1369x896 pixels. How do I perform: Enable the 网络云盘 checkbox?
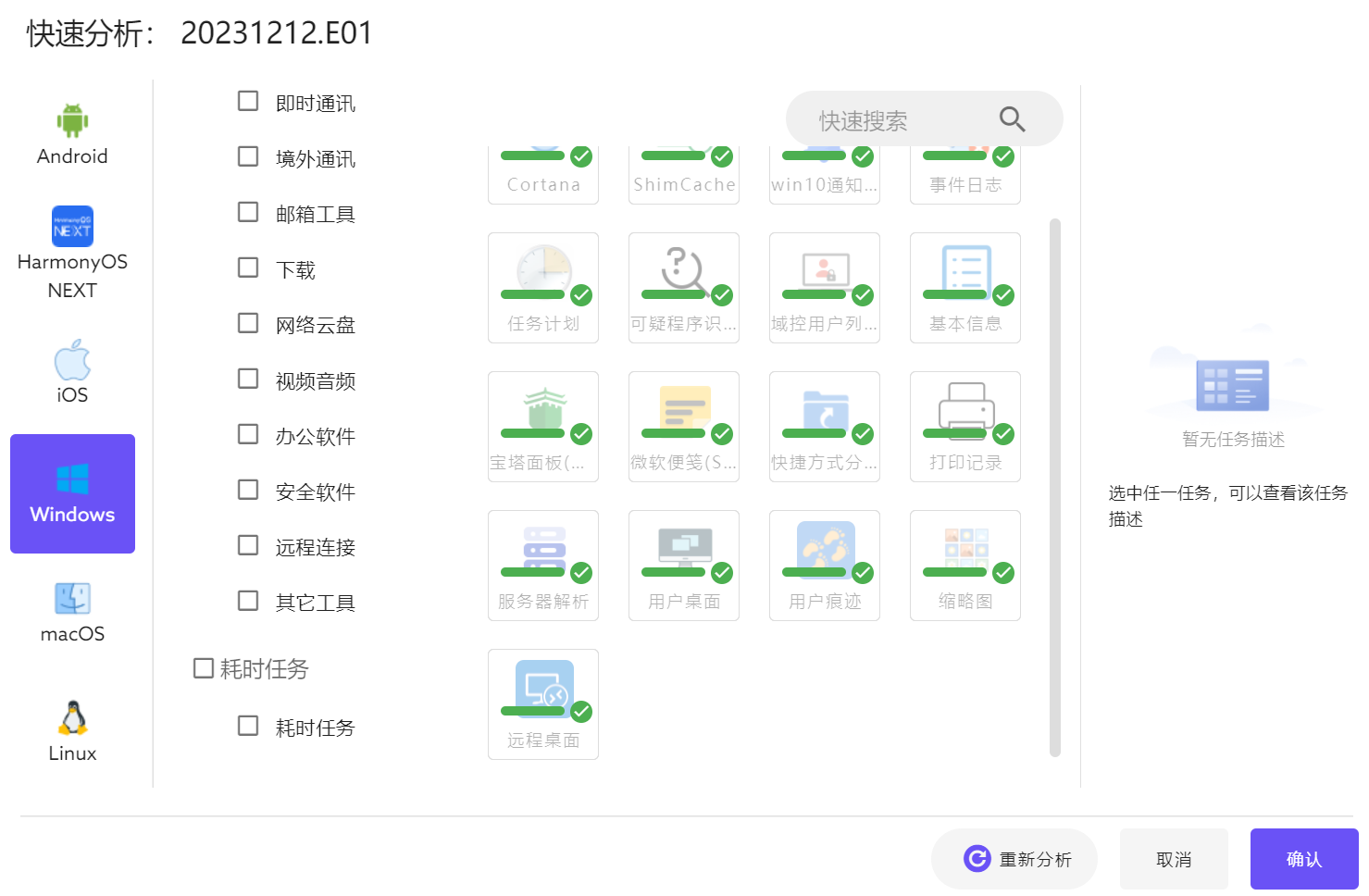point(248,323)
